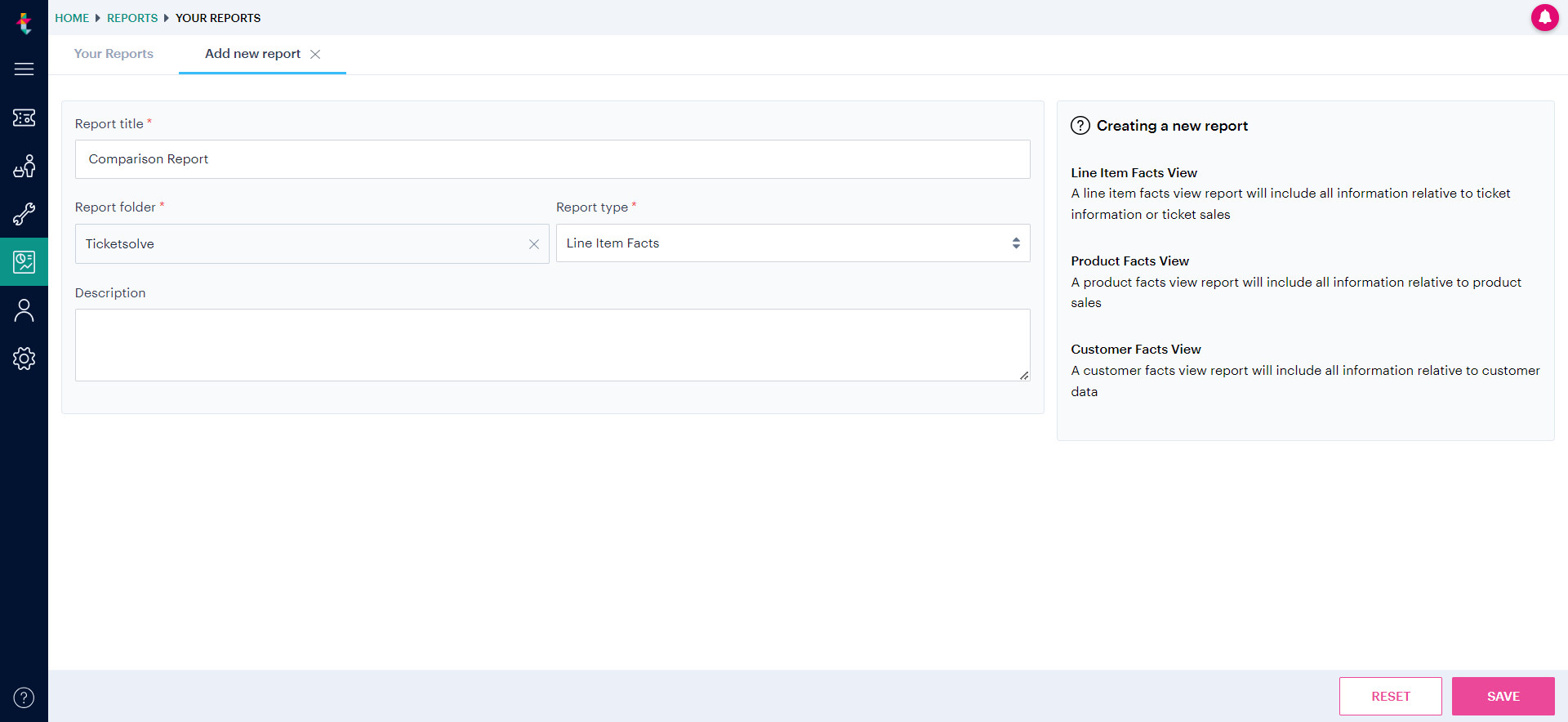This screenshot has height=722, width=1568.
Task: Select the Add new report tab
Action: (x=252, y=54)
